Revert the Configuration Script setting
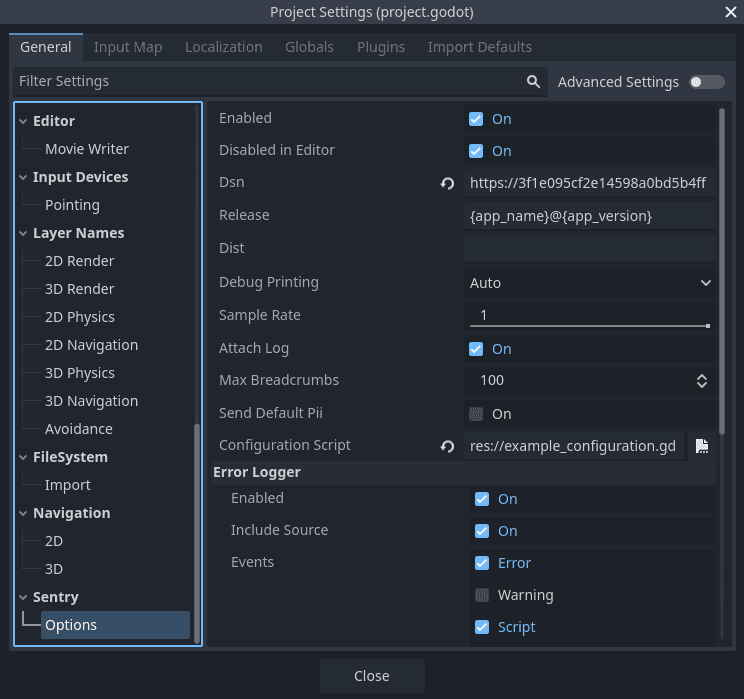Screen dimensions: 744x699 click(x=447, y=446)
